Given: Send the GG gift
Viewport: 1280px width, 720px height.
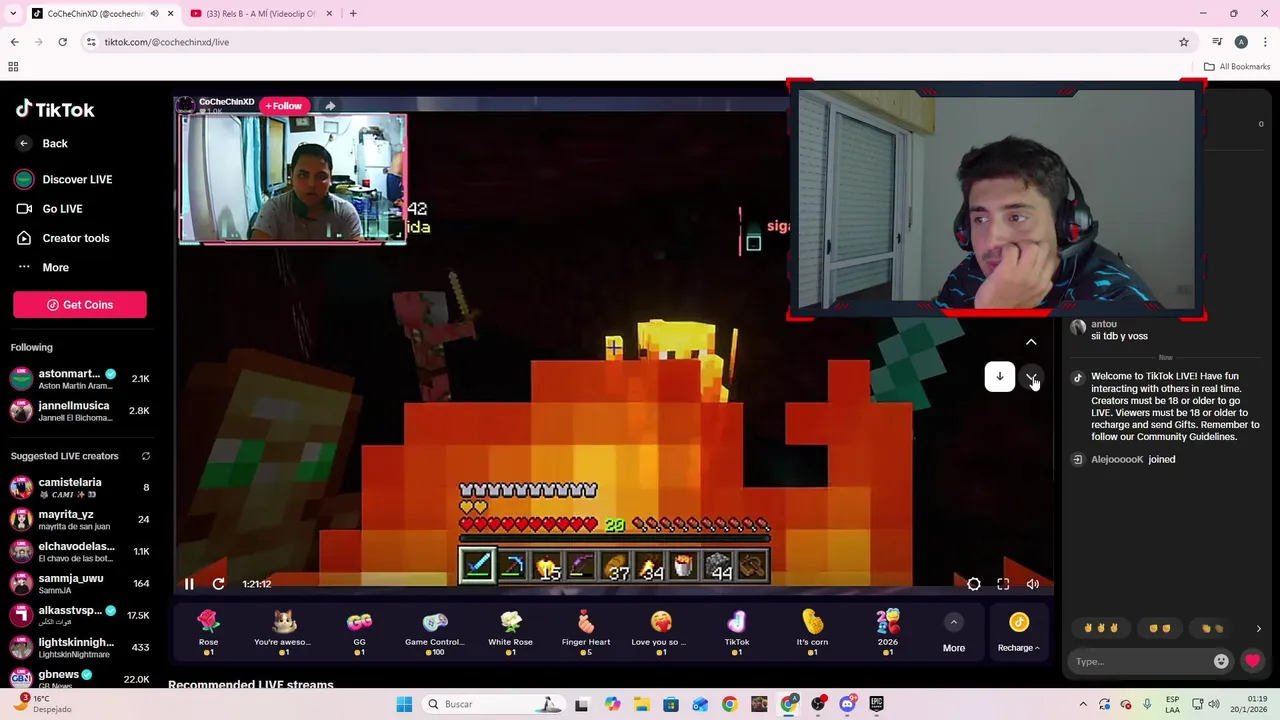Looking at the screenshot, I should click(359, 633).
